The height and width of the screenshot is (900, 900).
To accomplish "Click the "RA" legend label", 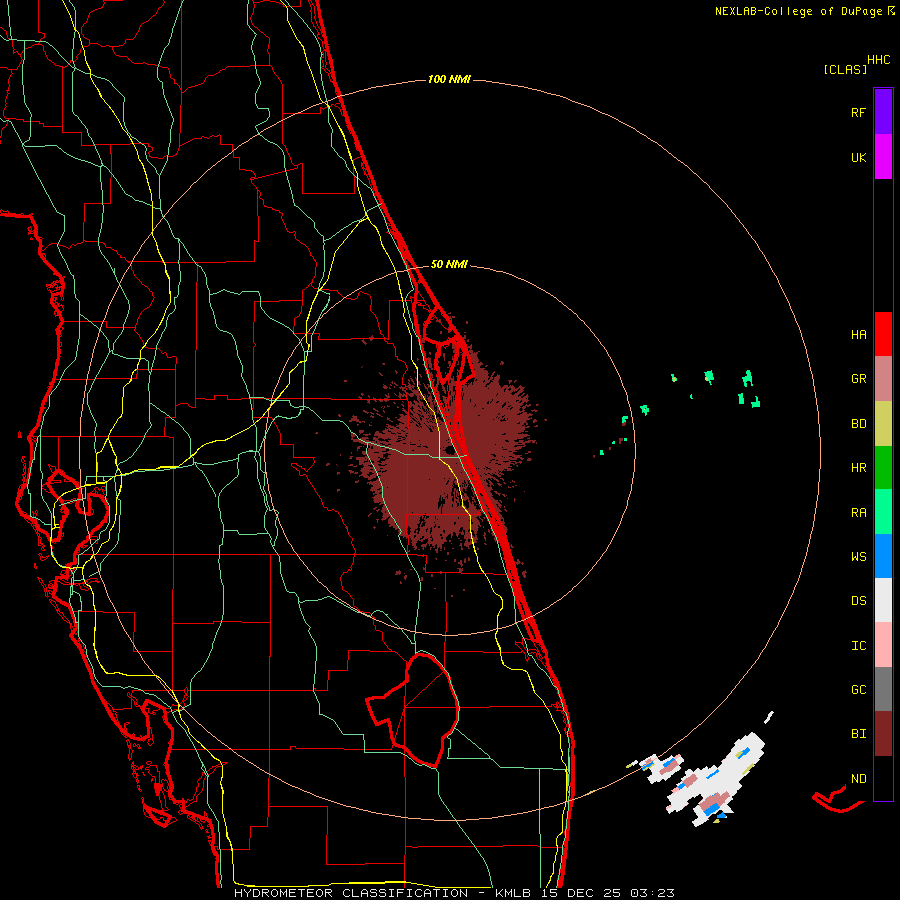I will [x=858, y=513].
